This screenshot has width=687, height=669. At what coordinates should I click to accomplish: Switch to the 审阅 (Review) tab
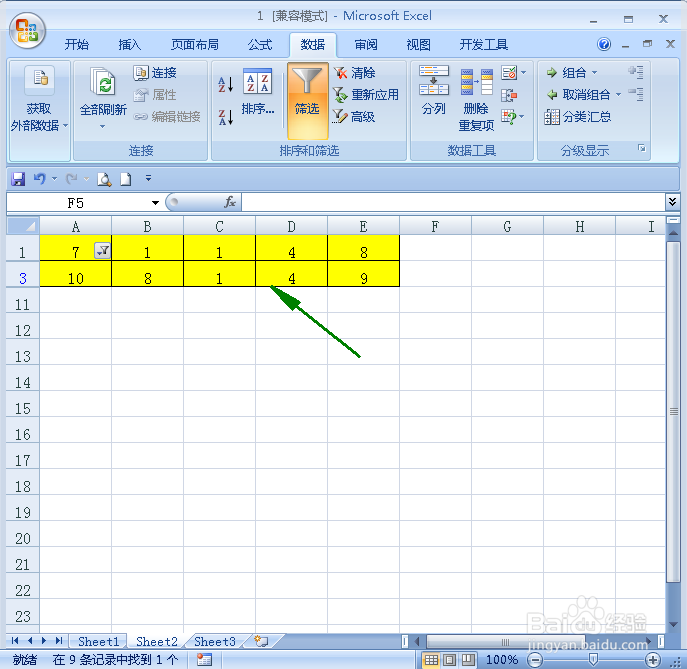click(x=366, y=45)
